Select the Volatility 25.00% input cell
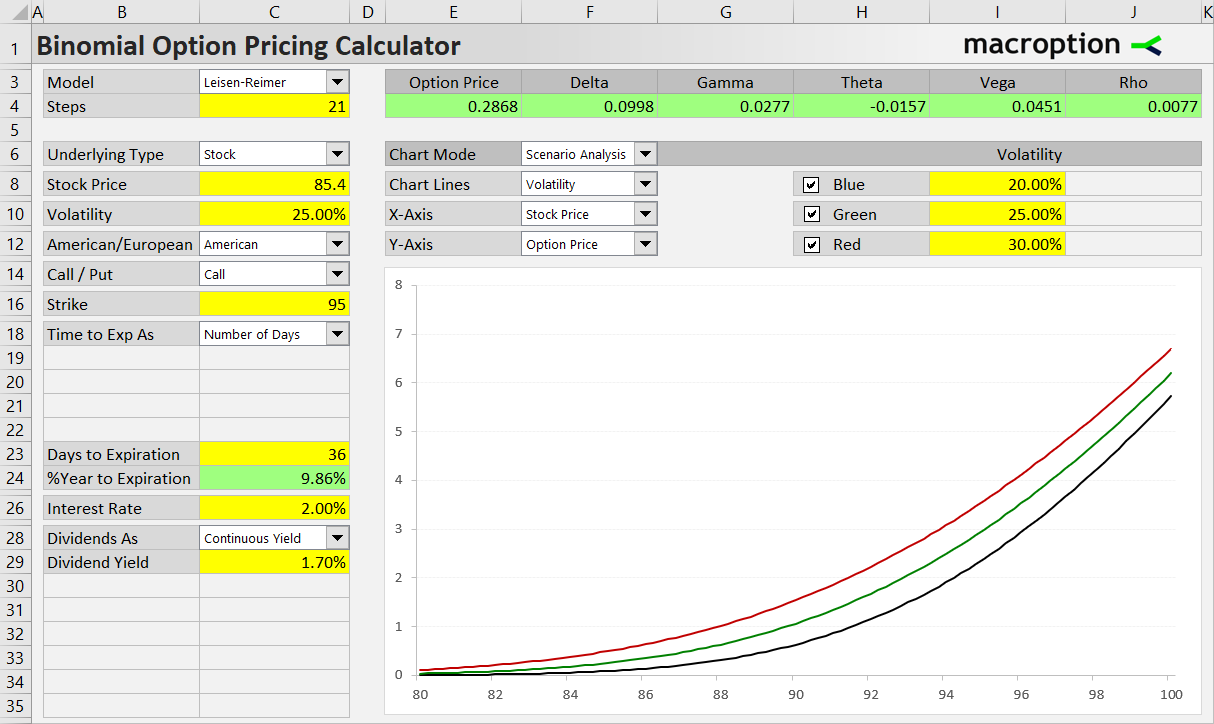 [275, 214]
